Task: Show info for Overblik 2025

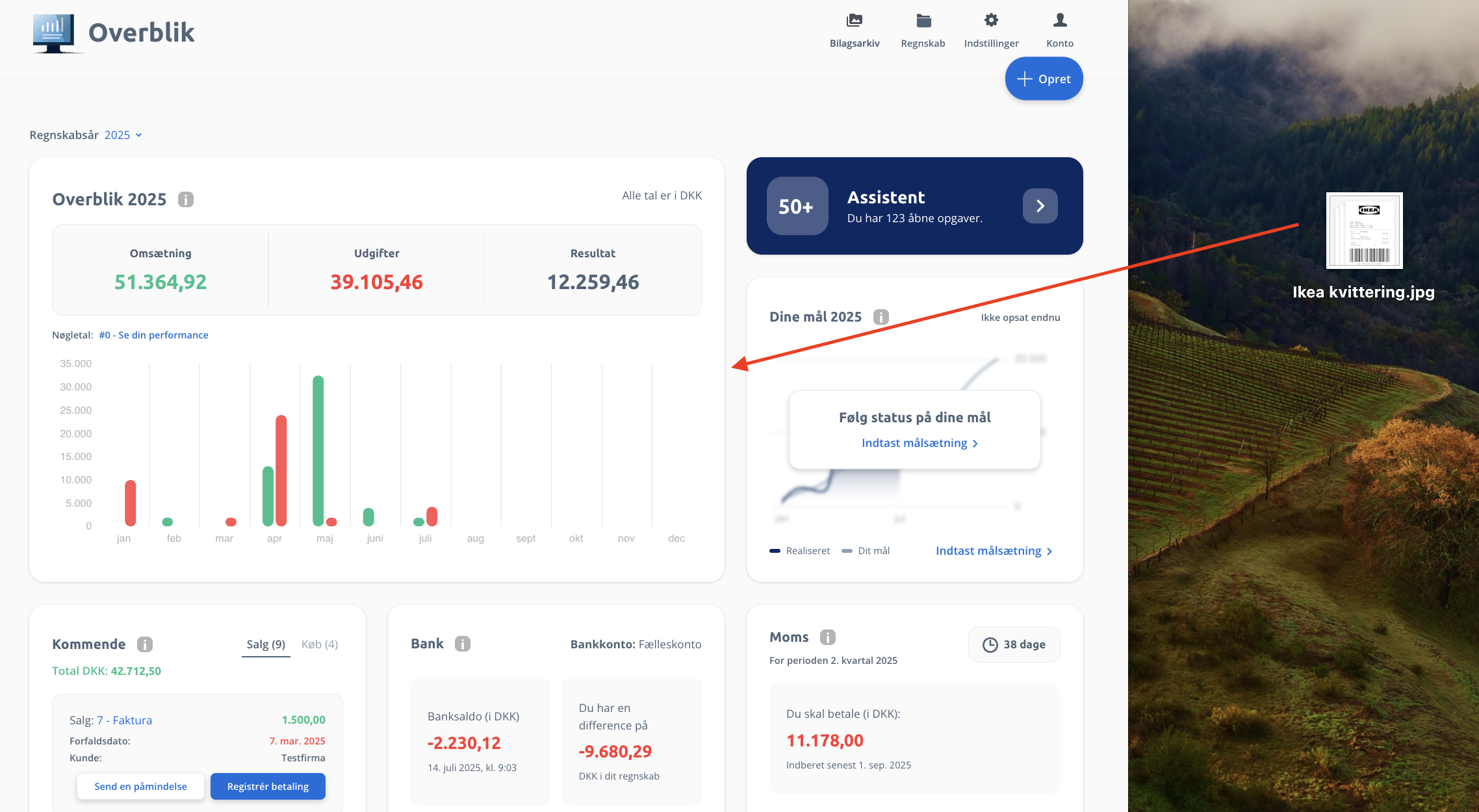Action: pos(186,199)
